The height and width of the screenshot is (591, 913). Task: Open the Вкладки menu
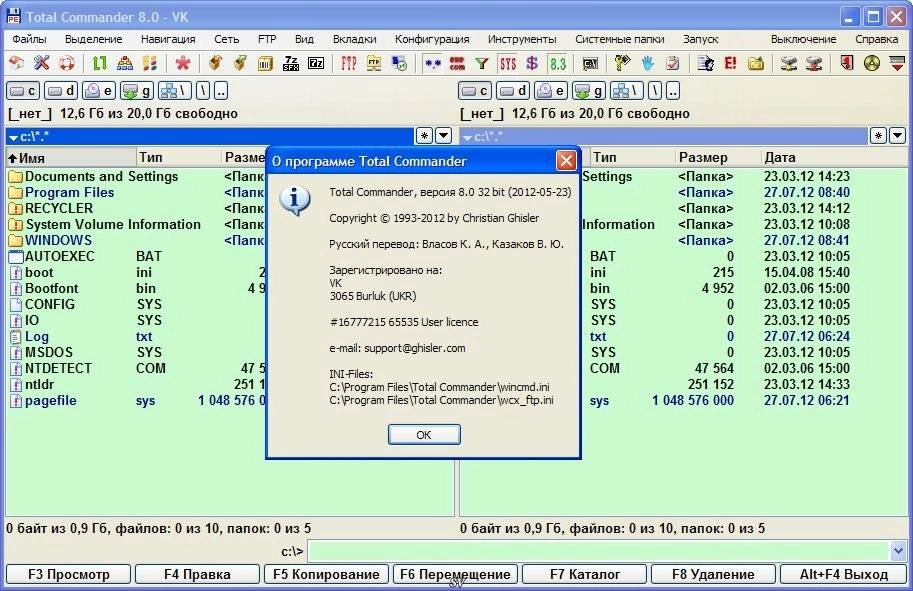[355, 39]
